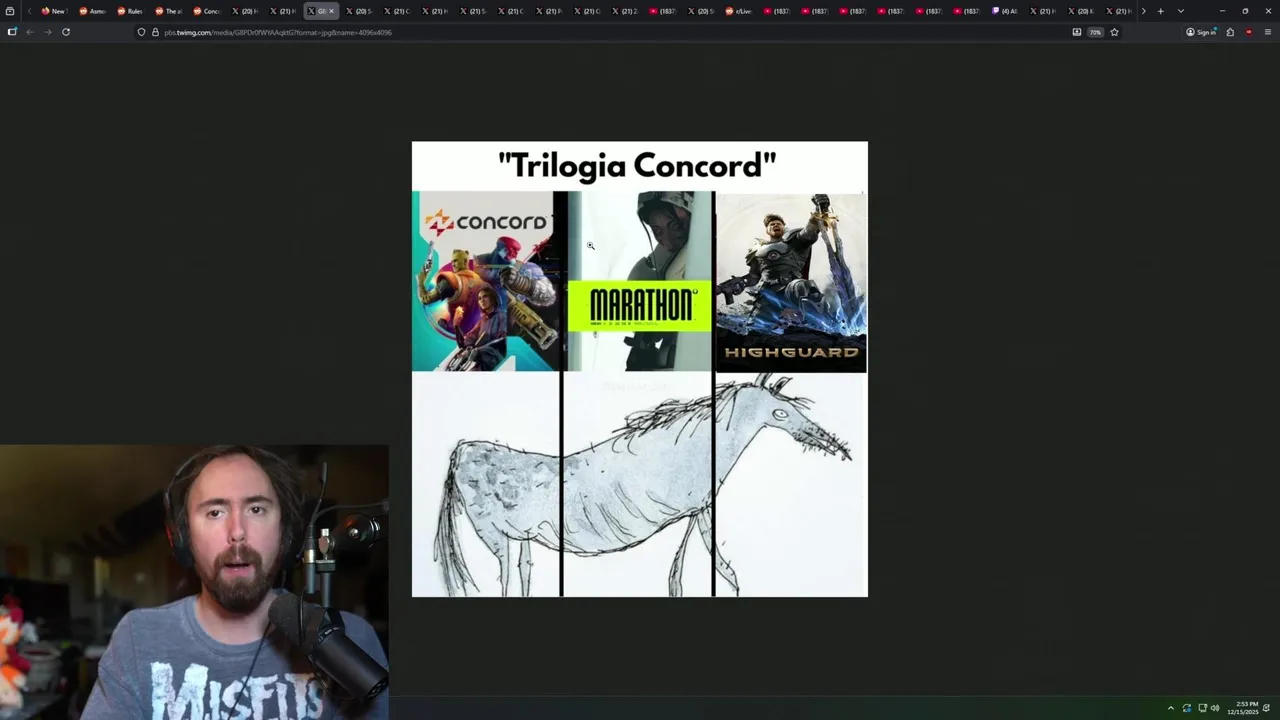Click the sync status tray icon
This screenshot has height=720, width=1280.
click(x=1187, y=708)
